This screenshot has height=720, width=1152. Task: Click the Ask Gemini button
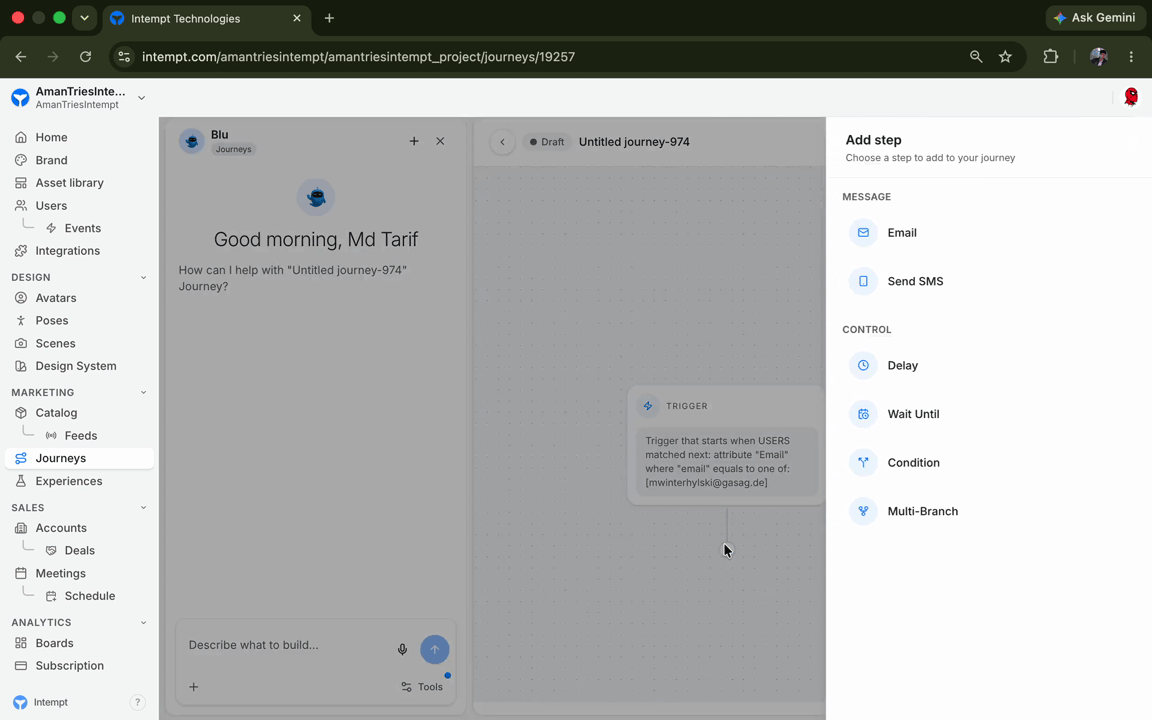(x=1095, y=18)
